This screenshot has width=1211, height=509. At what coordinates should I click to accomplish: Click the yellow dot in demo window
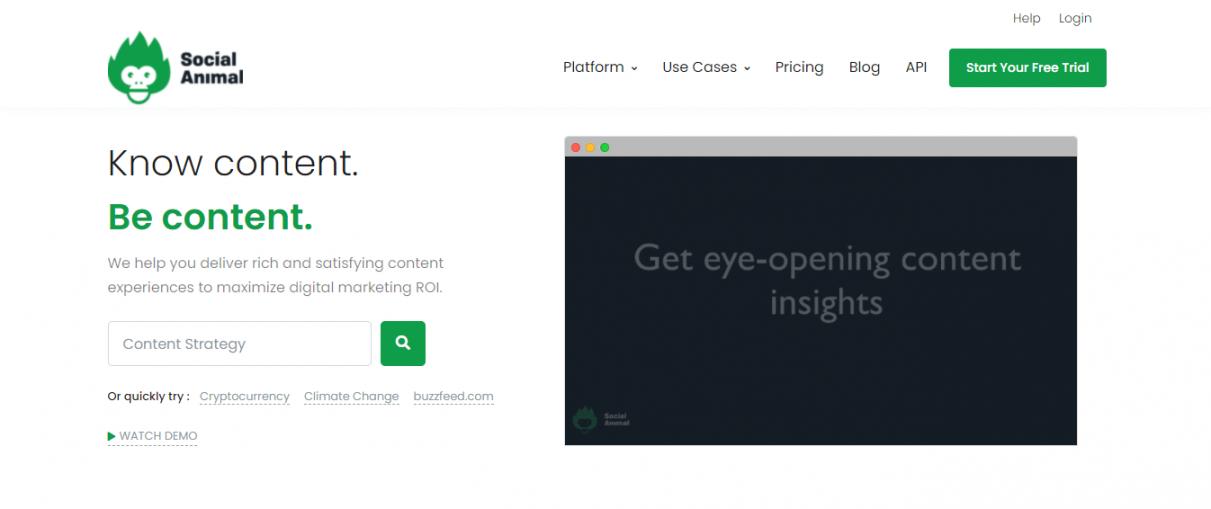590,148
